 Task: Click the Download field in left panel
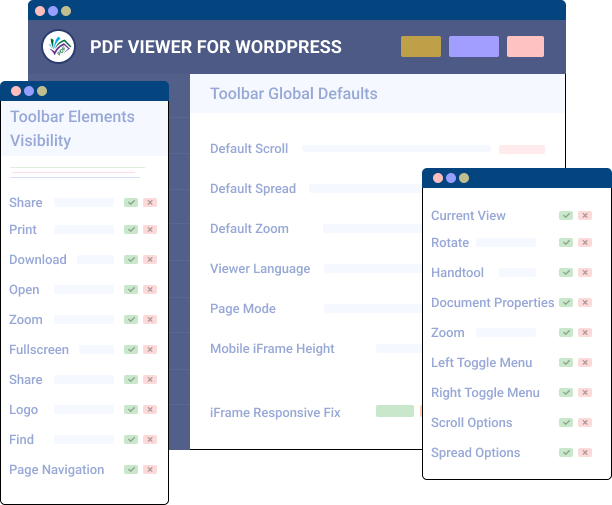point(95,260)
